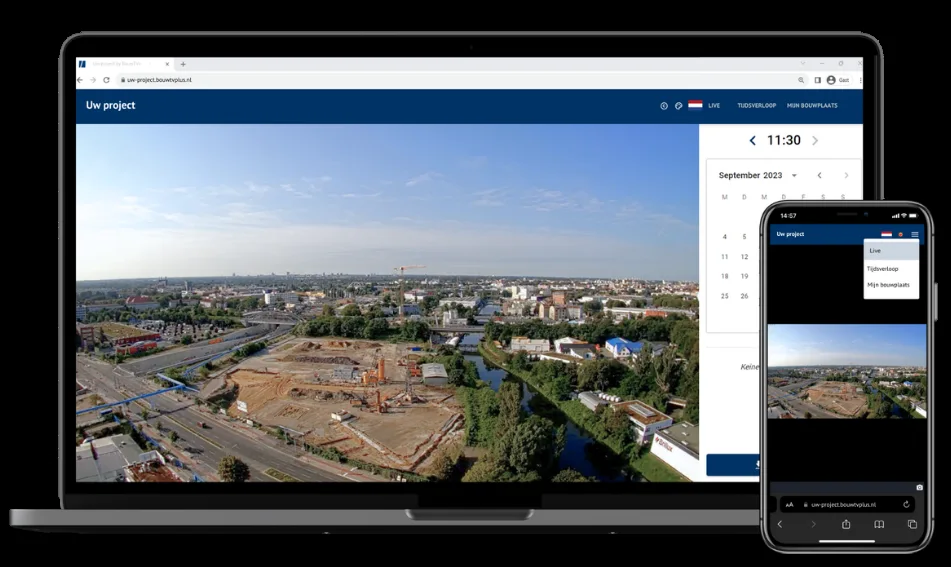The image size is (951, 567).
Task: Select day 18 in the calendar
Action: click(724, 277)
